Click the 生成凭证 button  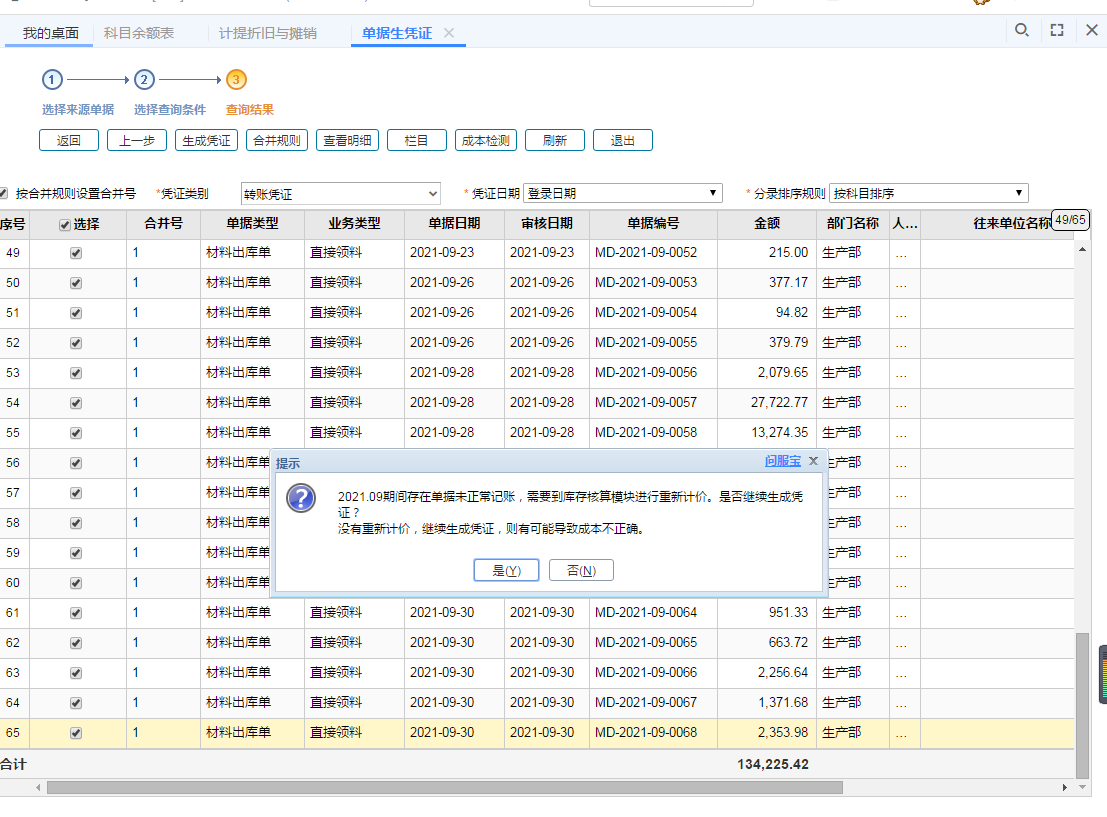point(206,141)
